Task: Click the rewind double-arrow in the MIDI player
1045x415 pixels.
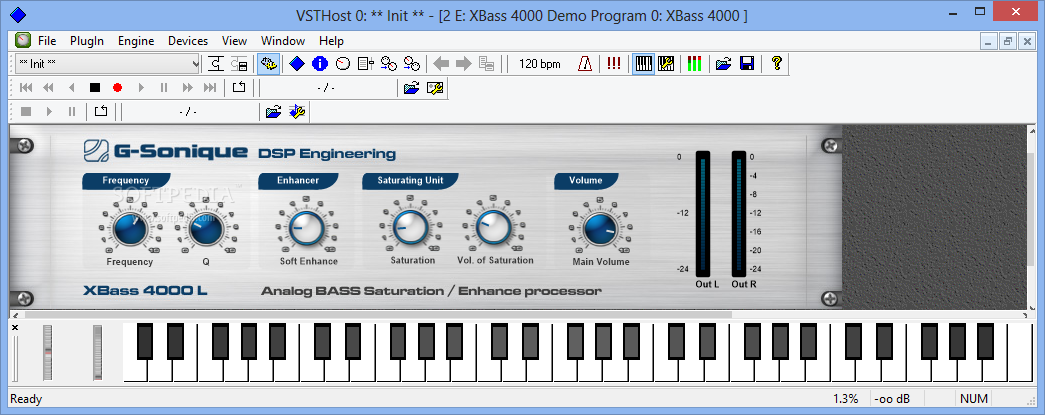Action: tap(49, 87)
